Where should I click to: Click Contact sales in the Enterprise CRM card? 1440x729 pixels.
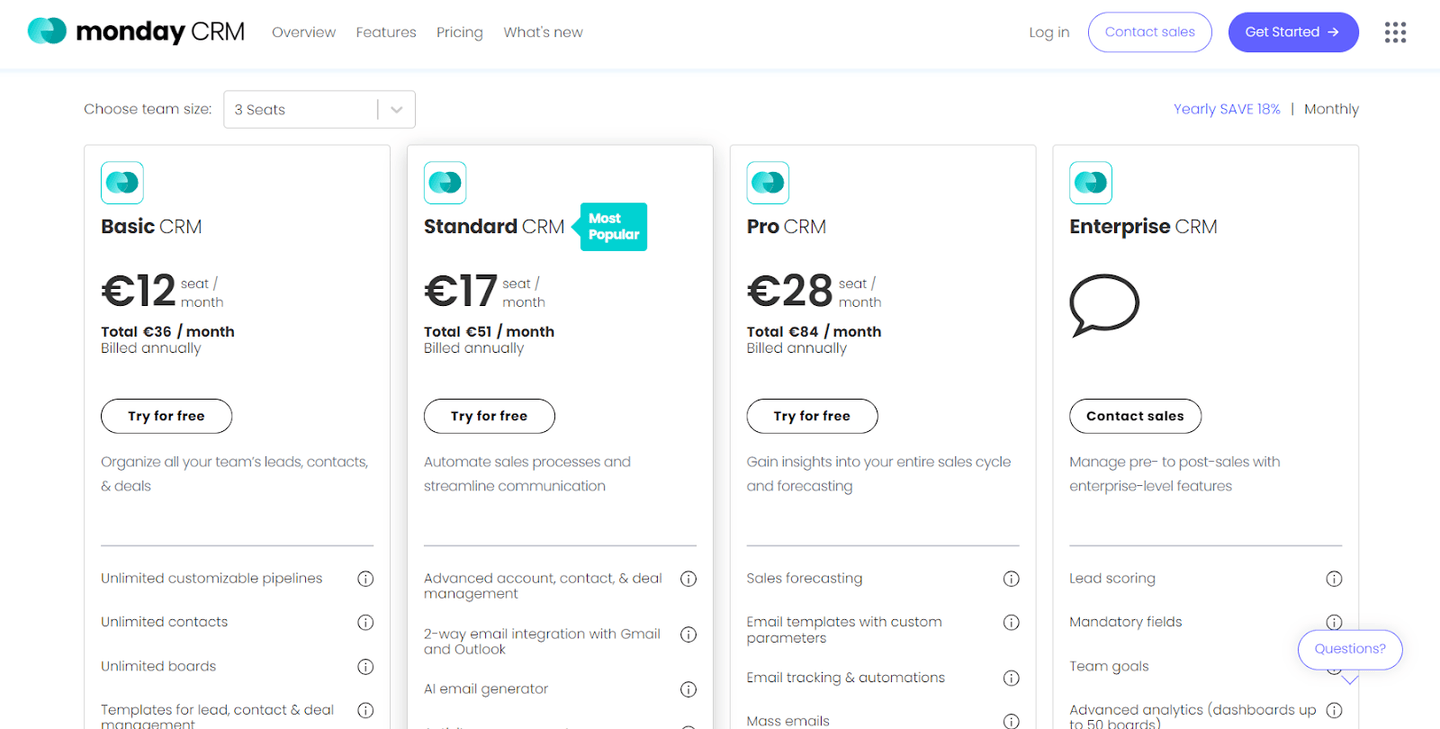point(1135,416)
